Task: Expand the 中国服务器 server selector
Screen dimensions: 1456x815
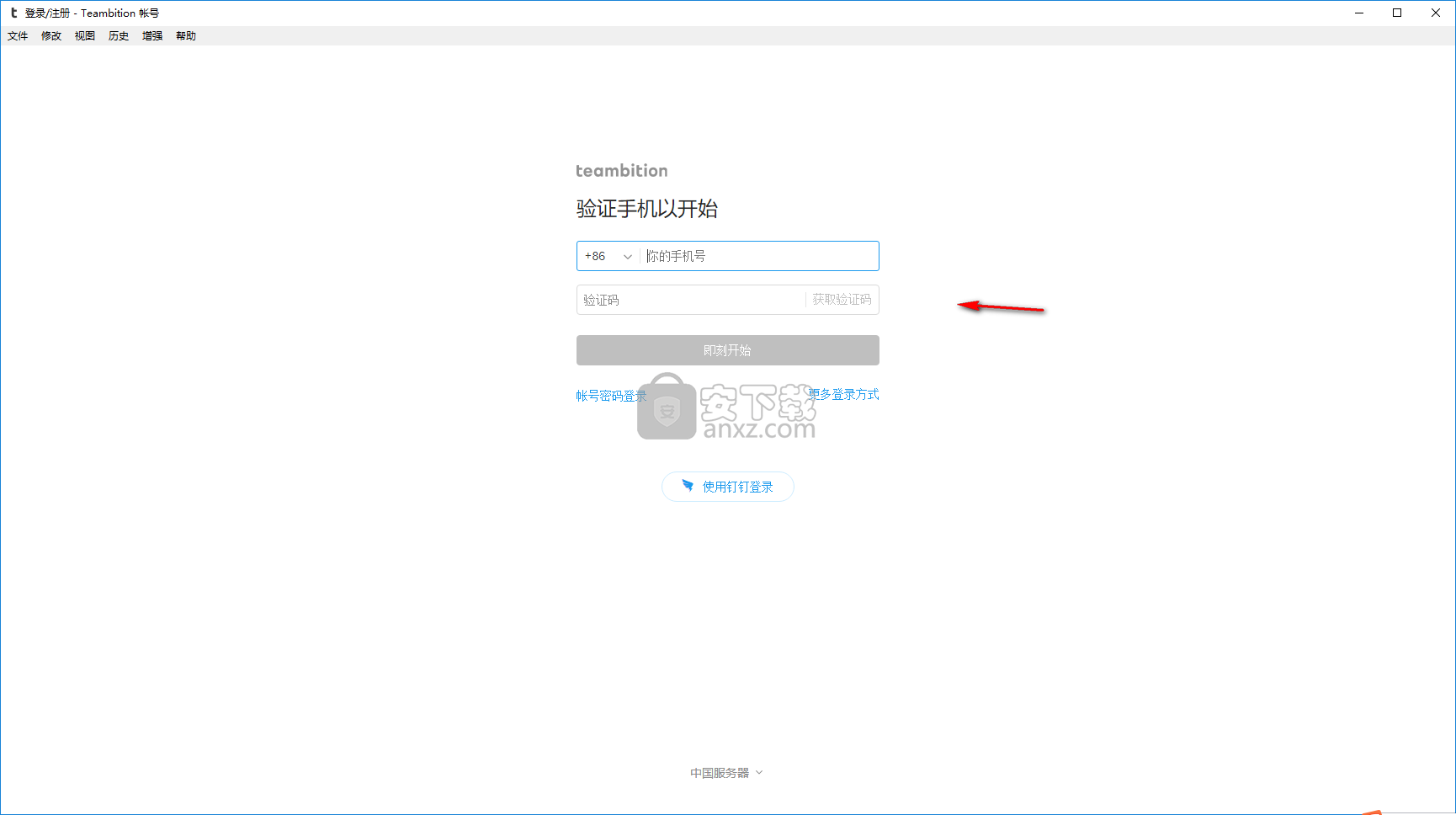Action: (x=726, y=773)
